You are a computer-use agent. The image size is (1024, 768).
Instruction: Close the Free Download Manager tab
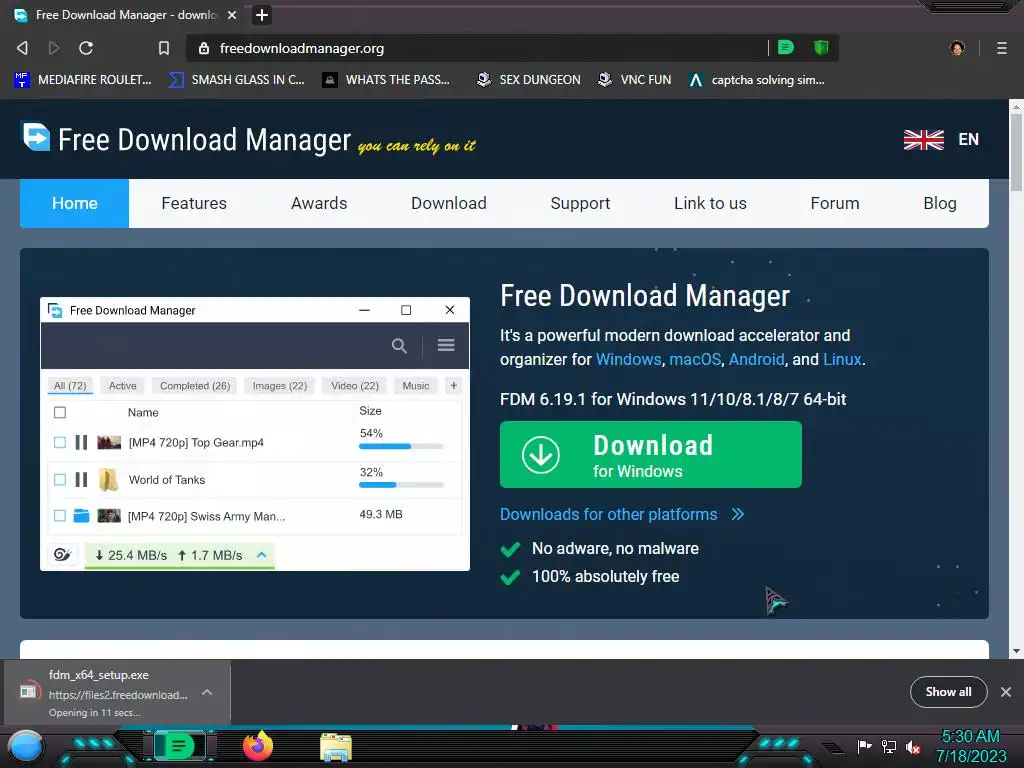232,15
